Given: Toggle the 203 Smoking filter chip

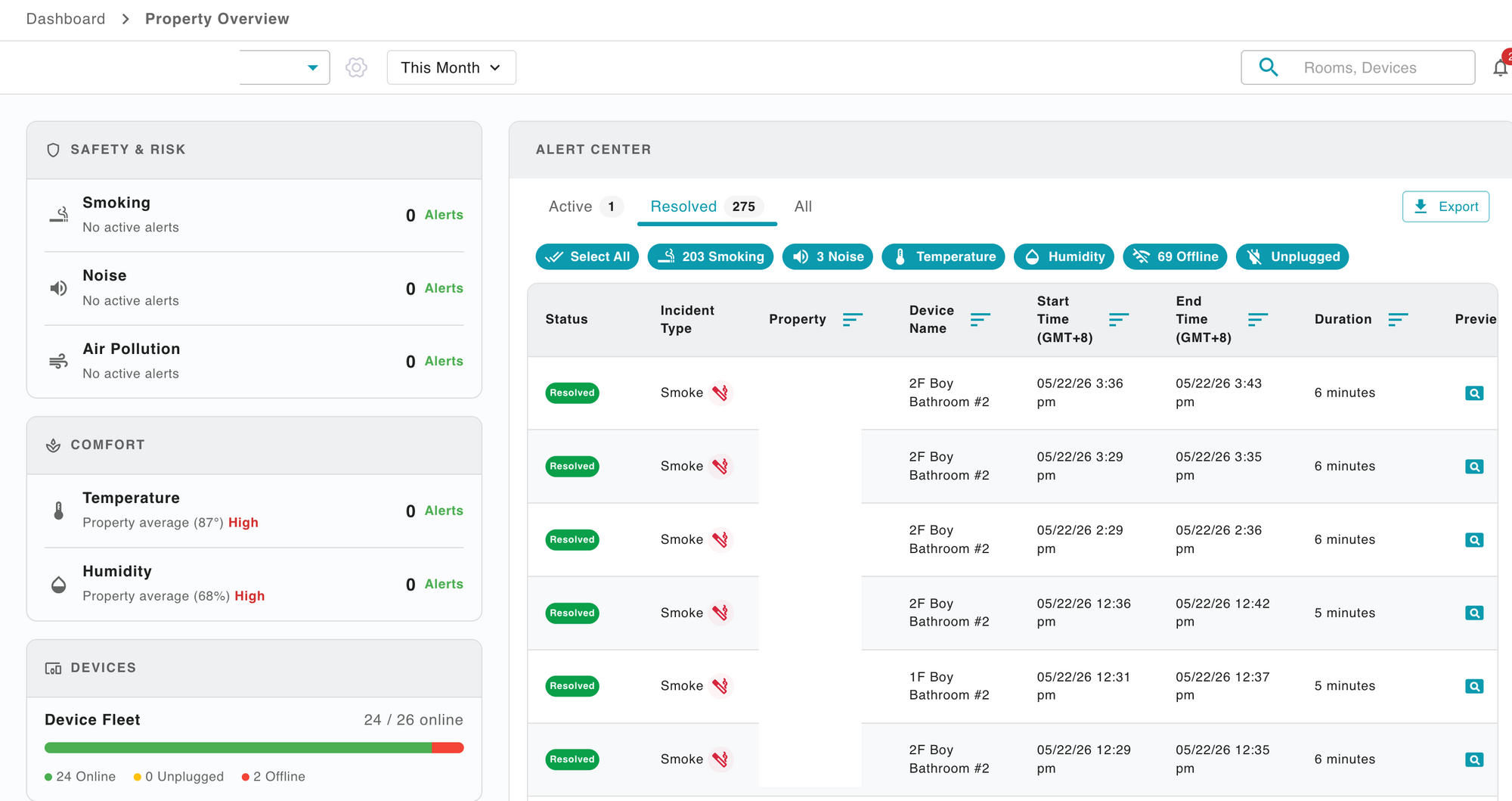Looking at the screenshot, I should [711, 256].
